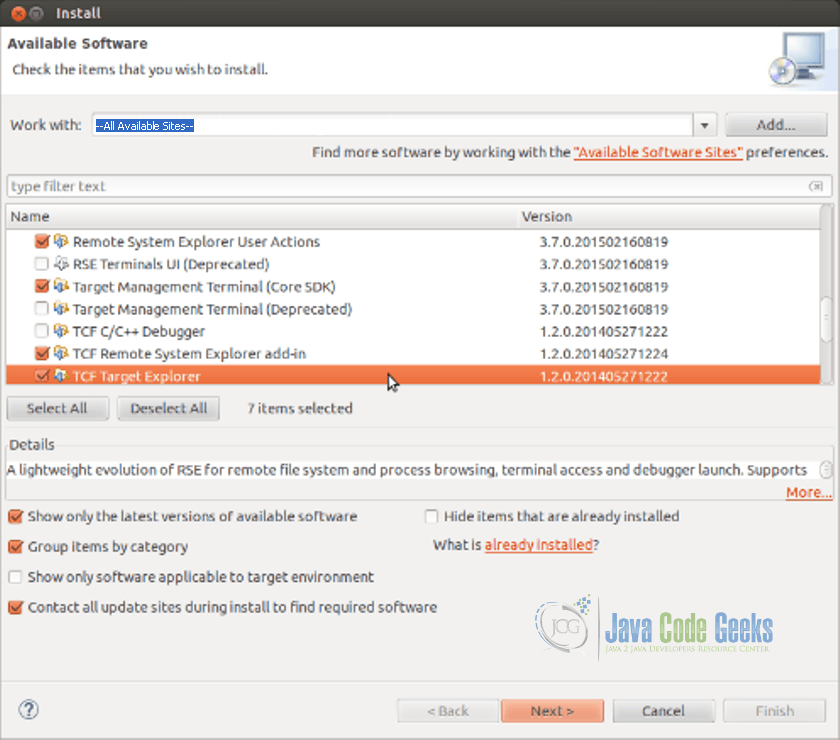The height and width of the screenshot is (740, 840).
Task: Click the < Back button
Action: [448, 711]
